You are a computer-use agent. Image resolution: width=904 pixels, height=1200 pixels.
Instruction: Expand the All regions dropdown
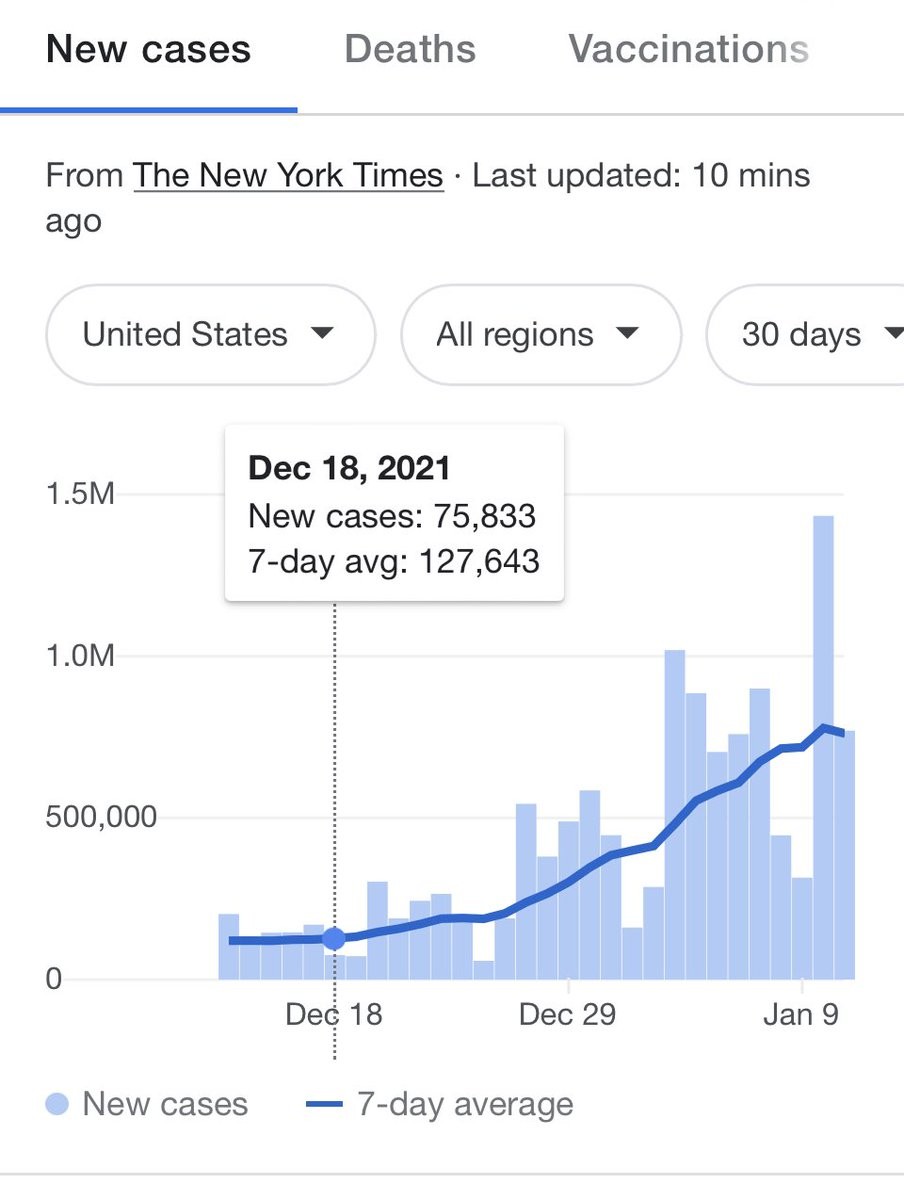[x=540, y=334]
